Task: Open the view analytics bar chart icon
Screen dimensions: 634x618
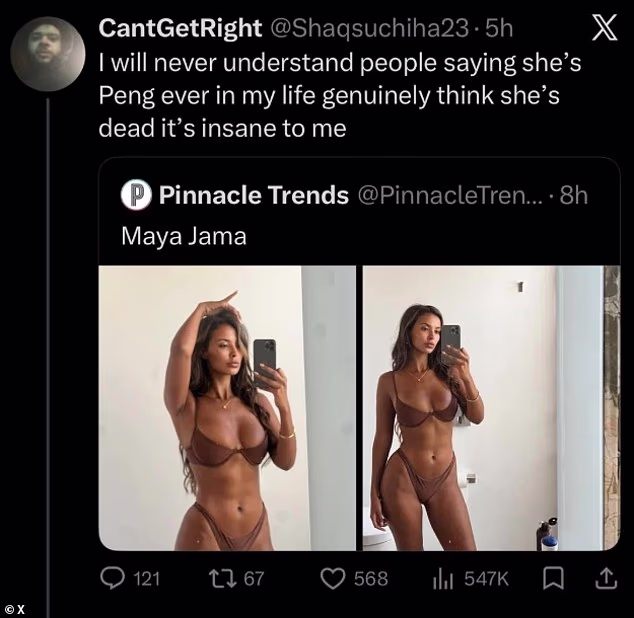Action: [443, 577]
